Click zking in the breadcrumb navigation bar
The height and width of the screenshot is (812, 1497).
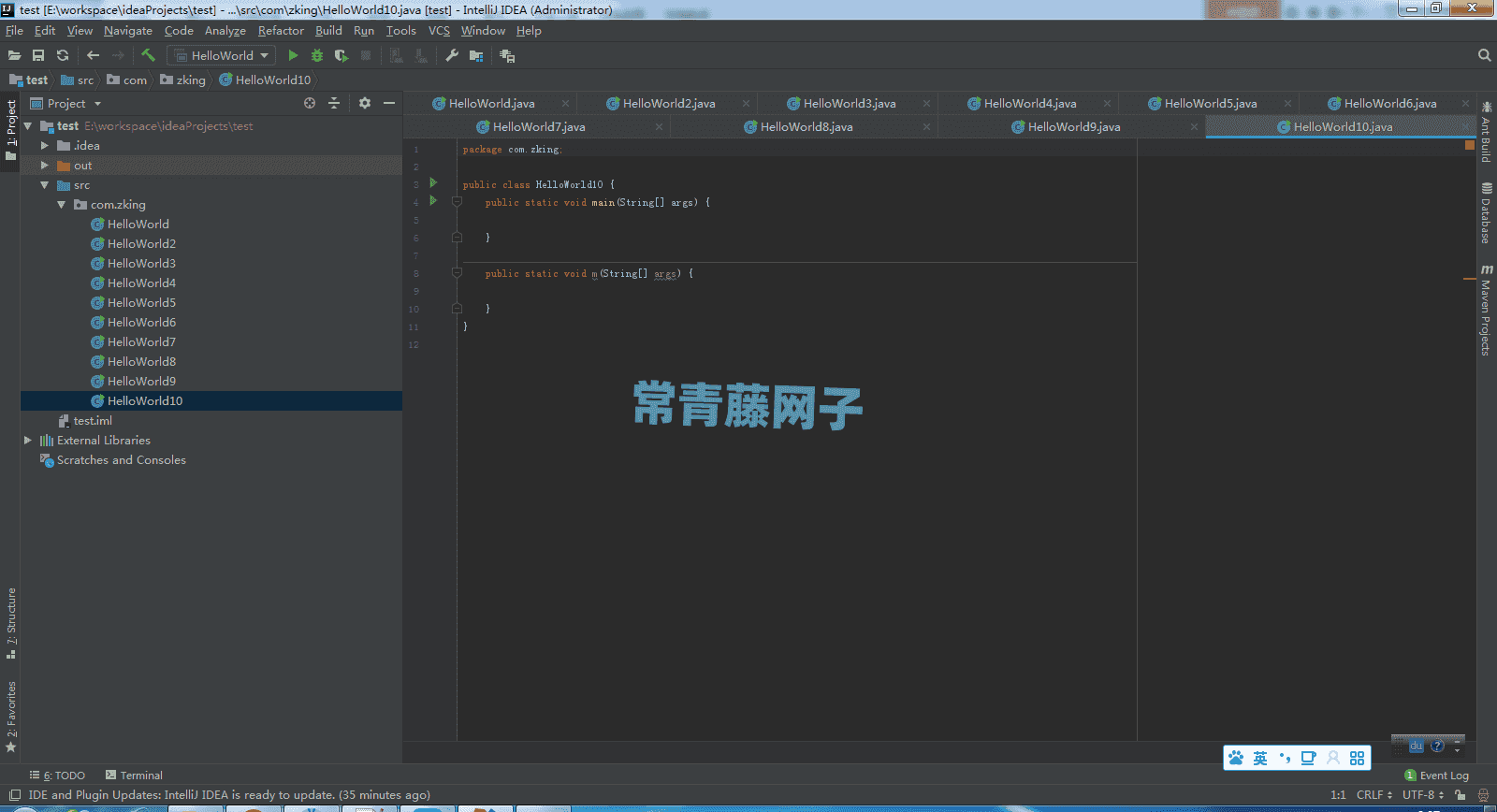(x=182, y=80)
